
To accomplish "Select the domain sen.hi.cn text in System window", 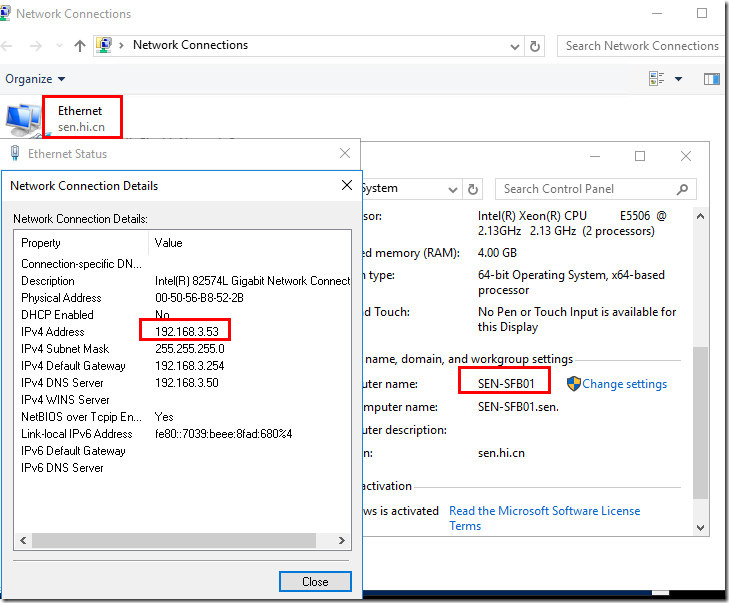I will point(501,453).
